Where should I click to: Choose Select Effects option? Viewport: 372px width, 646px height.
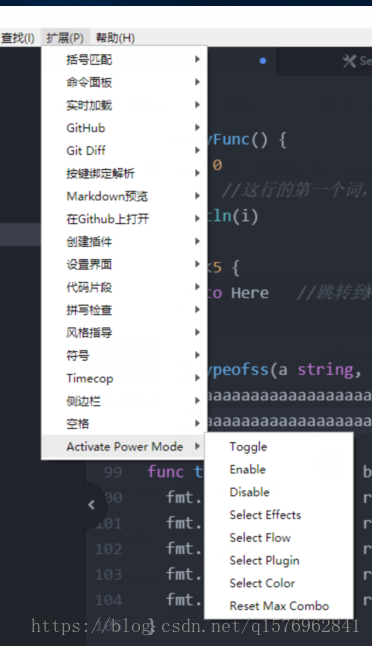pos(279,515)
